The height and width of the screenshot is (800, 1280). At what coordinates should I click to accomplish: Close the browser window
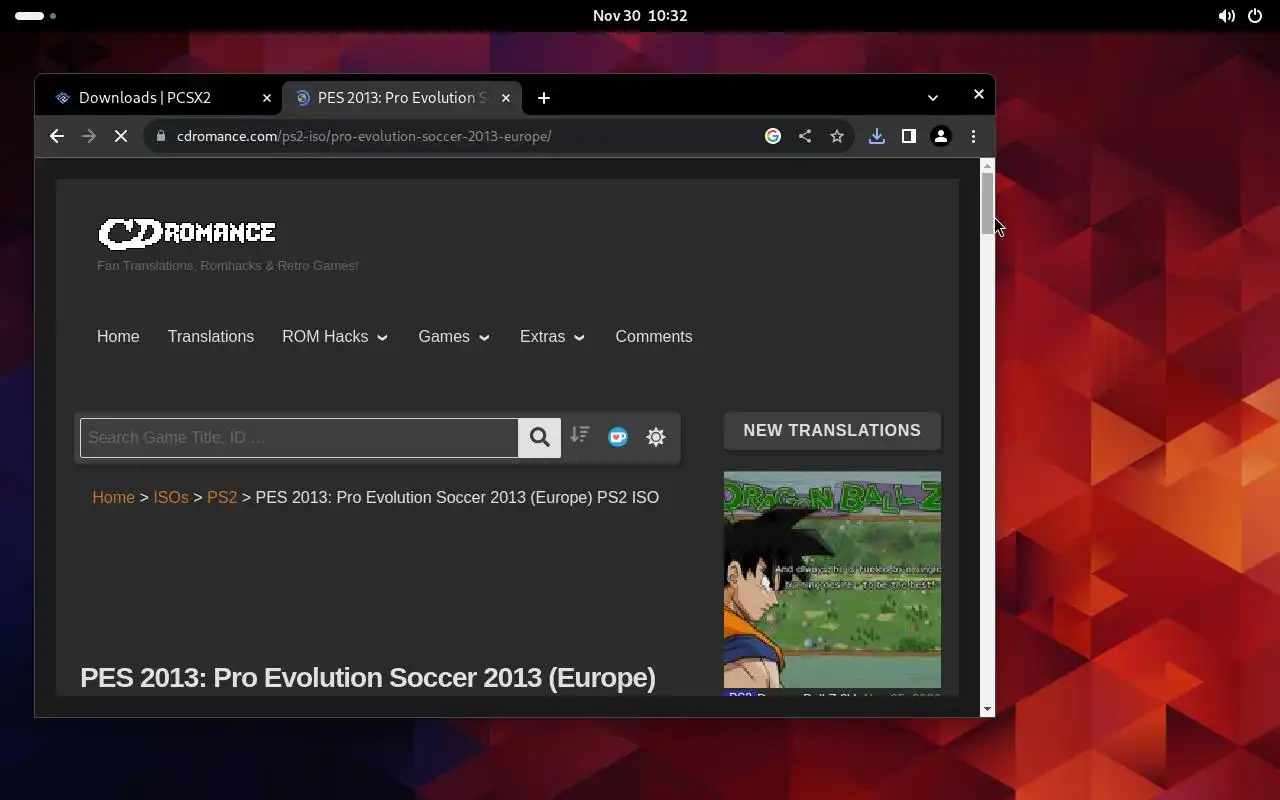979,94
